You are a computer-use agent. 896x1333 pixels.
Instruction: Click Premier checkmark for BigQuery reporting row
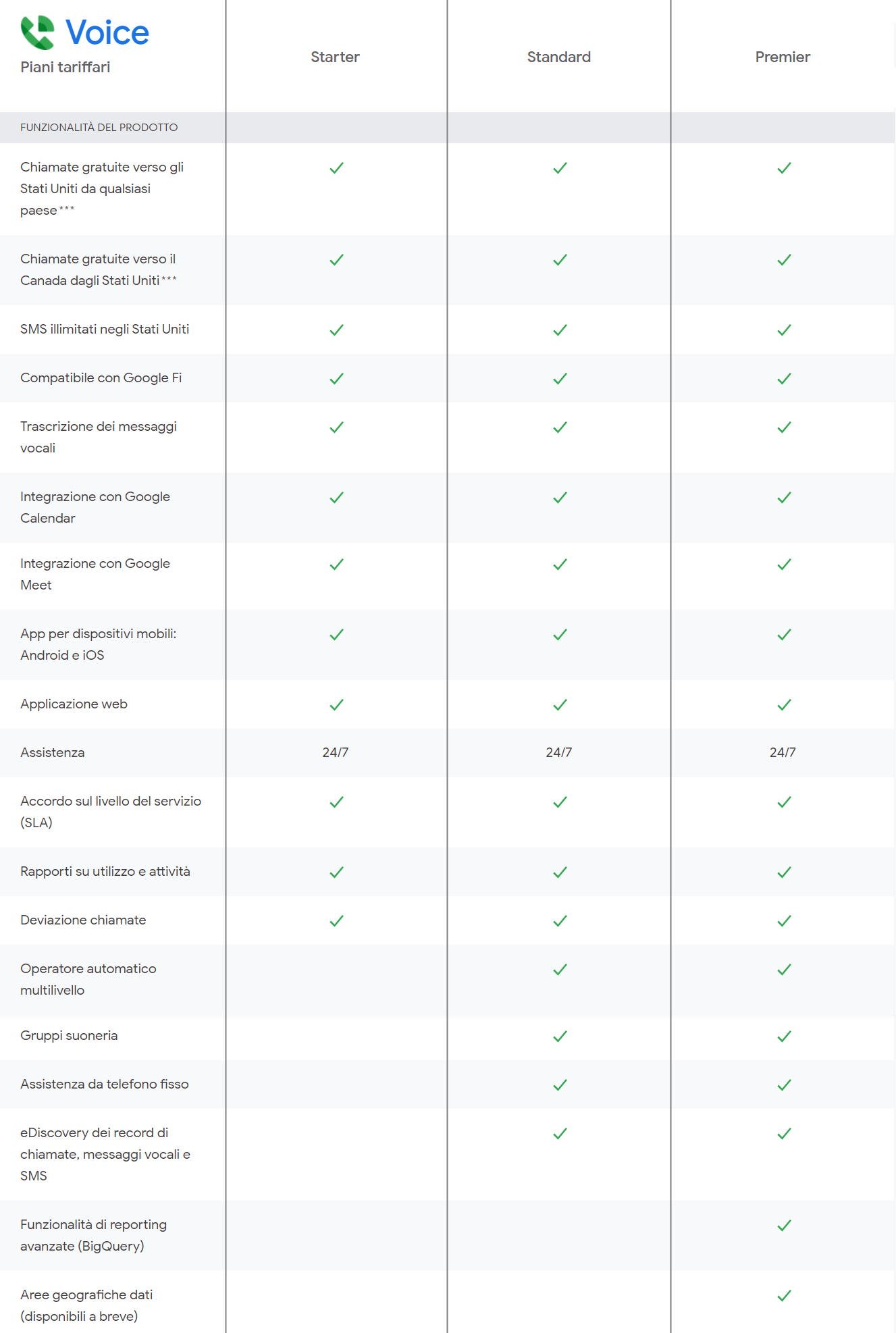pos(784,1226)
